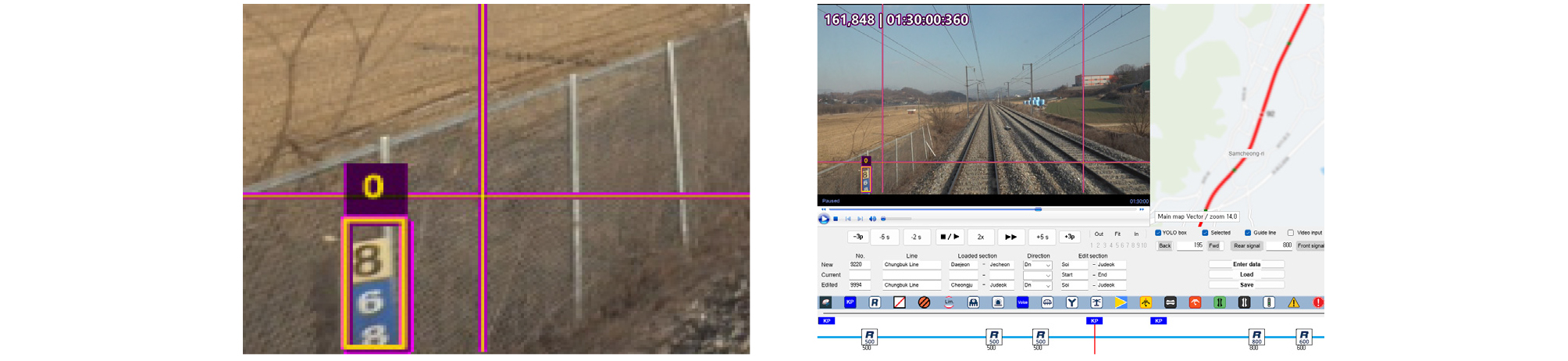This screenshot has width=1568, height=361.
Task: Click the No. field showing 9220
Action: point(860,265)
